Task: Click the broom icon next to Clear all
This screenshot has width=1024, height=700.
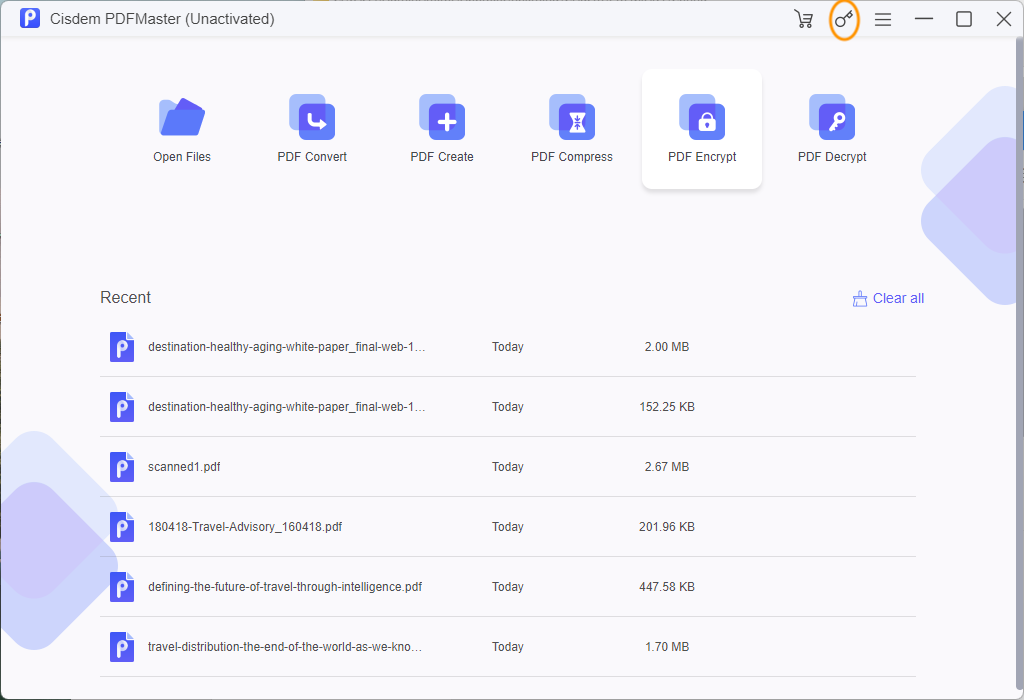Action: click(x=859, y=297)
